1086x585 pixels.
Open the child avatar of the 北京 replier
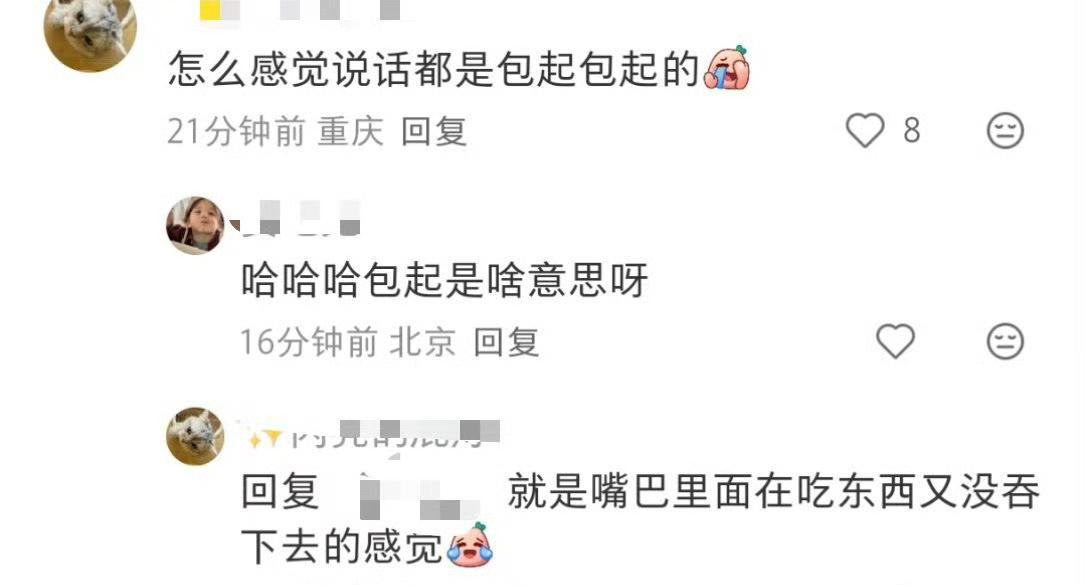(x=195, y=226)
